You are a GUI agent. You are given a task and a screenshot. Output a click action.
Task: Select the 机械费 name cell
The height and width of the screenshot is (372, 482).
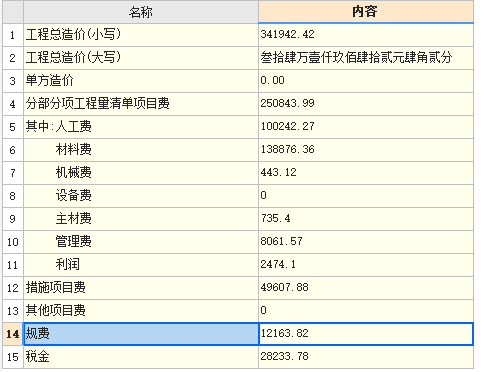141,173
